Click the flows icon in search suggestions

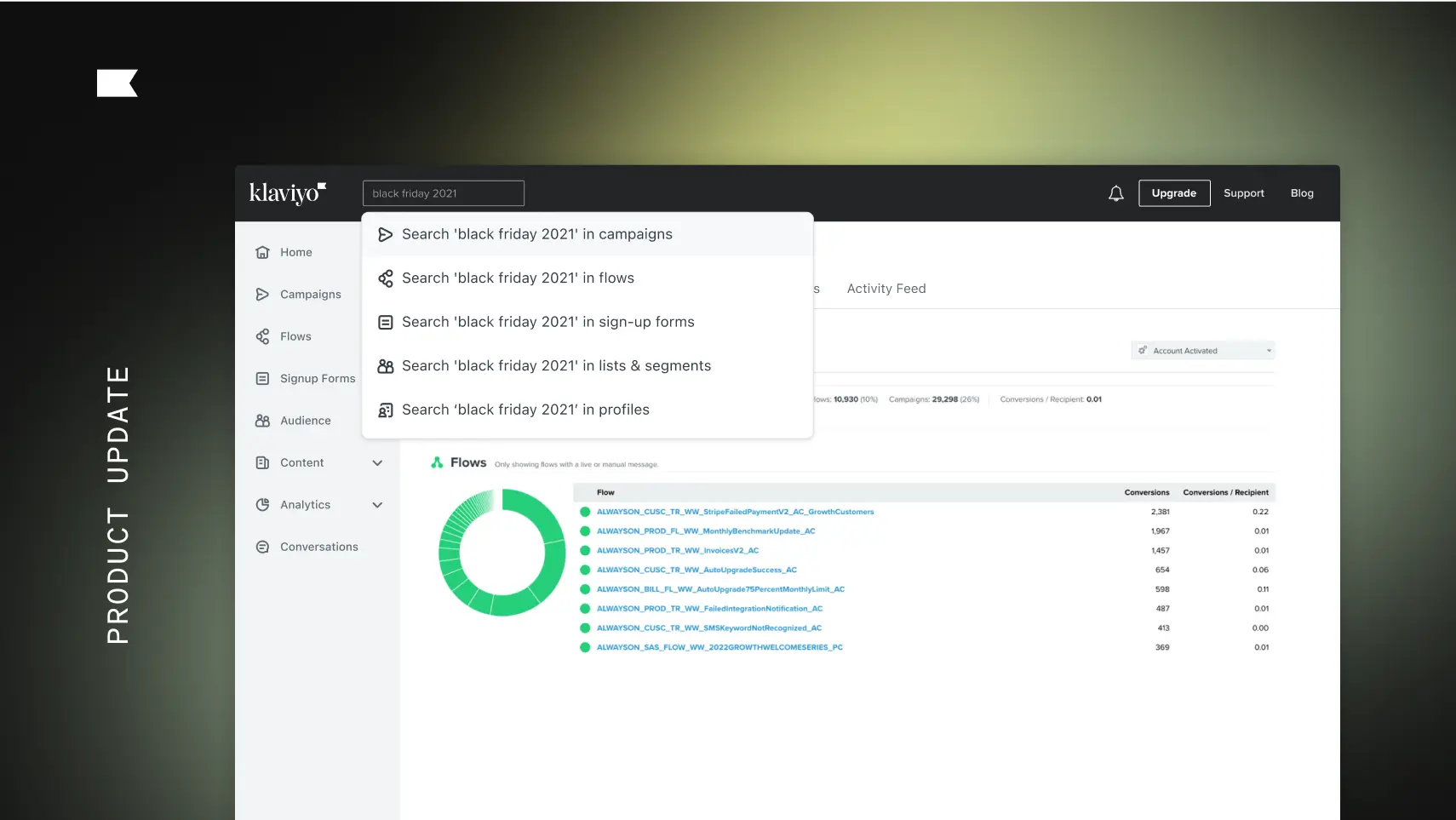pyautogui.click(x=386, y=278)
